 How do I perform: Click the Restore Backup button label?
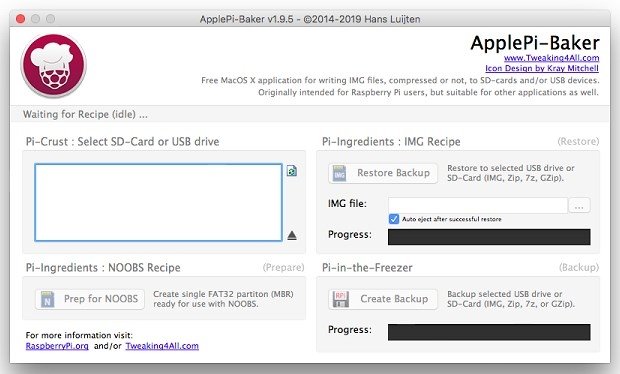pos(393,173)
